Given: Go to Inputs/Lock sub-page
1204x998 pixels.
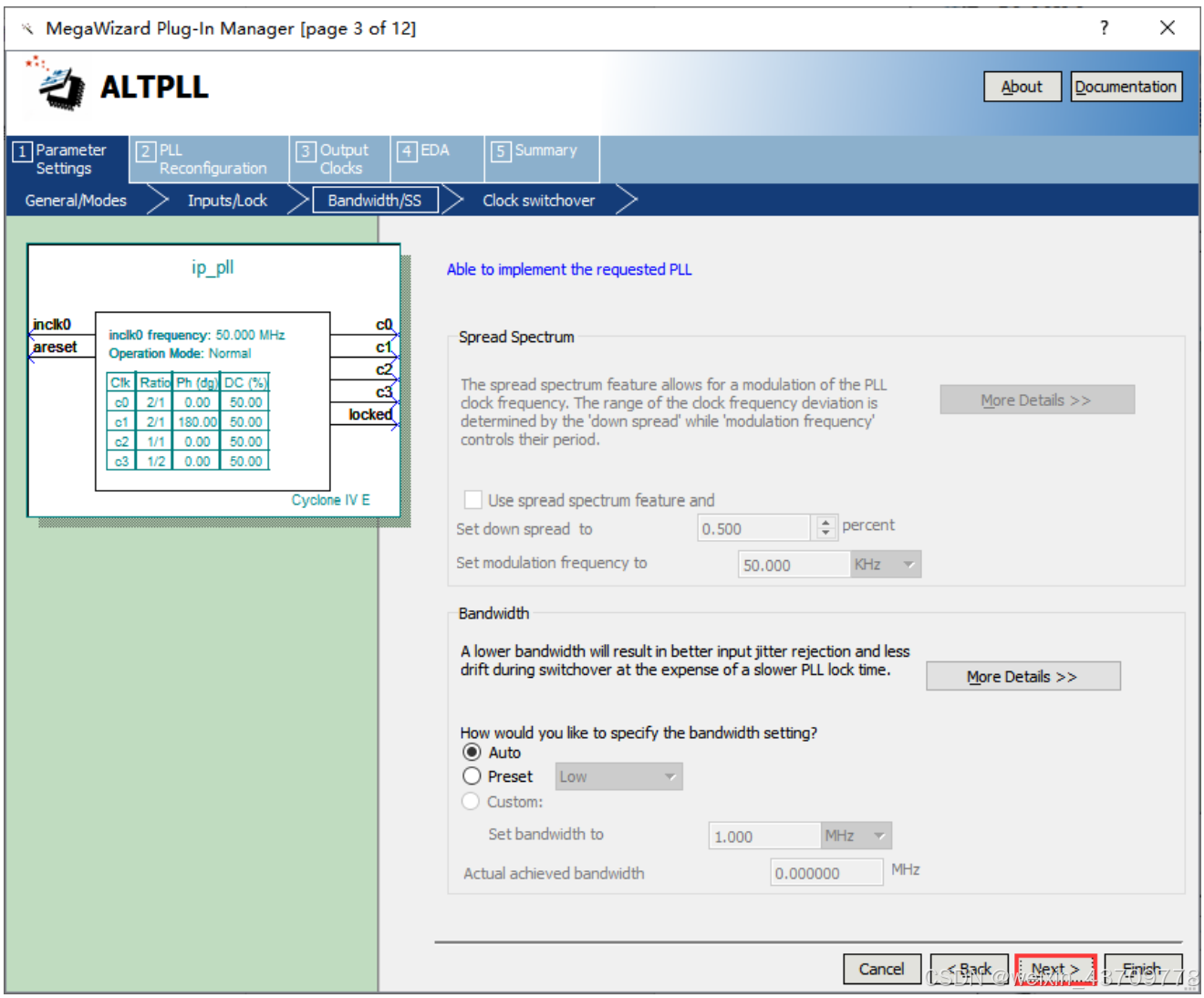Looking at the screenshot, I should [x=227, y=201].
